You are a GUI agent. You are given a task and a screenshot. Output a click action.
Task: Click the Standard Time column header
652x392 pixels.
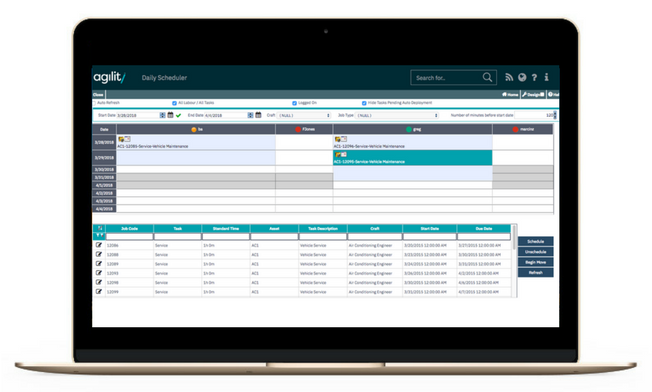click(x=226, y=229)
